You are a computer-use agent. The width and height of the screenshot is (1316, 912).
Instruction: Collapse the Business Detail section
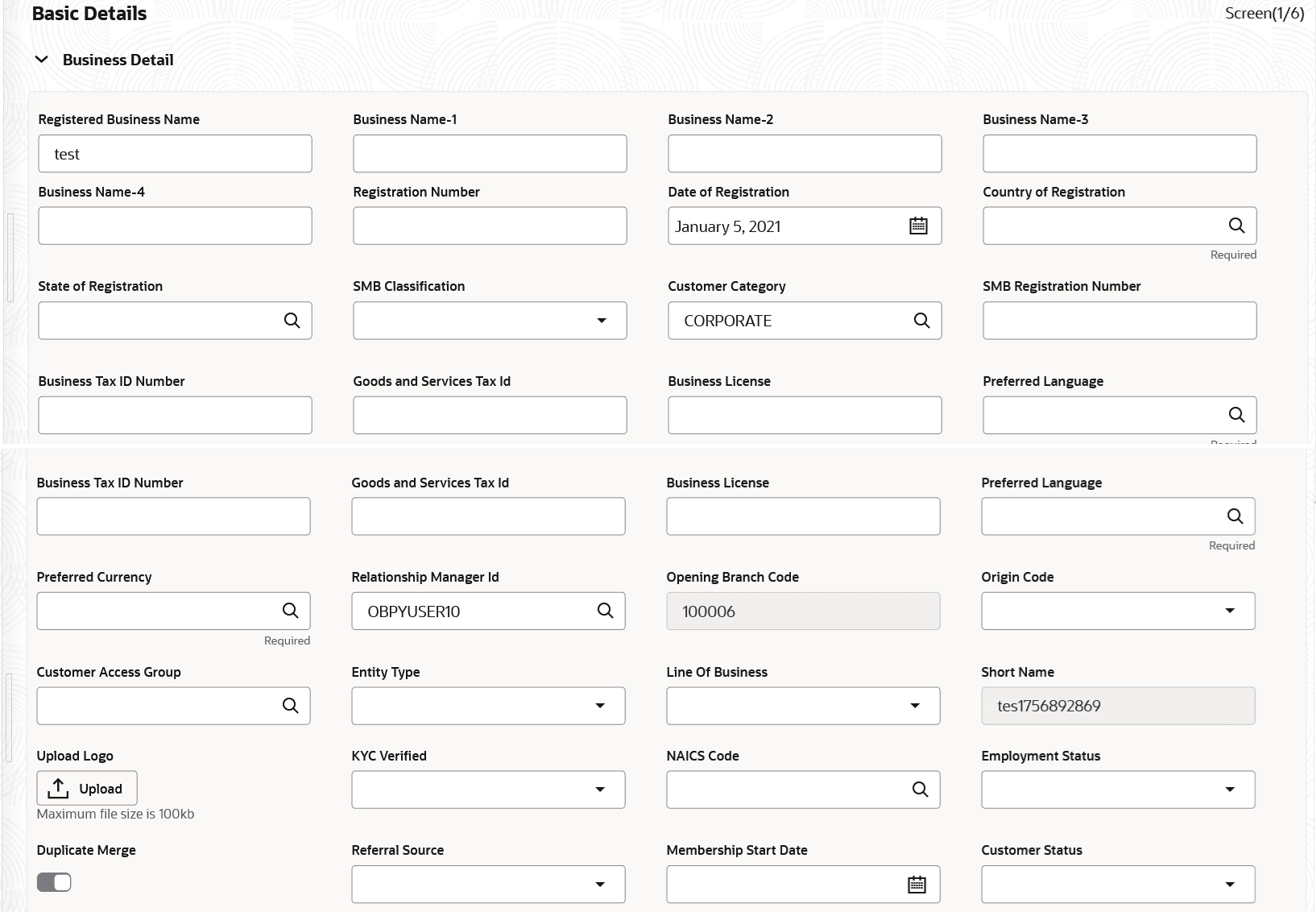coord(42,60)
